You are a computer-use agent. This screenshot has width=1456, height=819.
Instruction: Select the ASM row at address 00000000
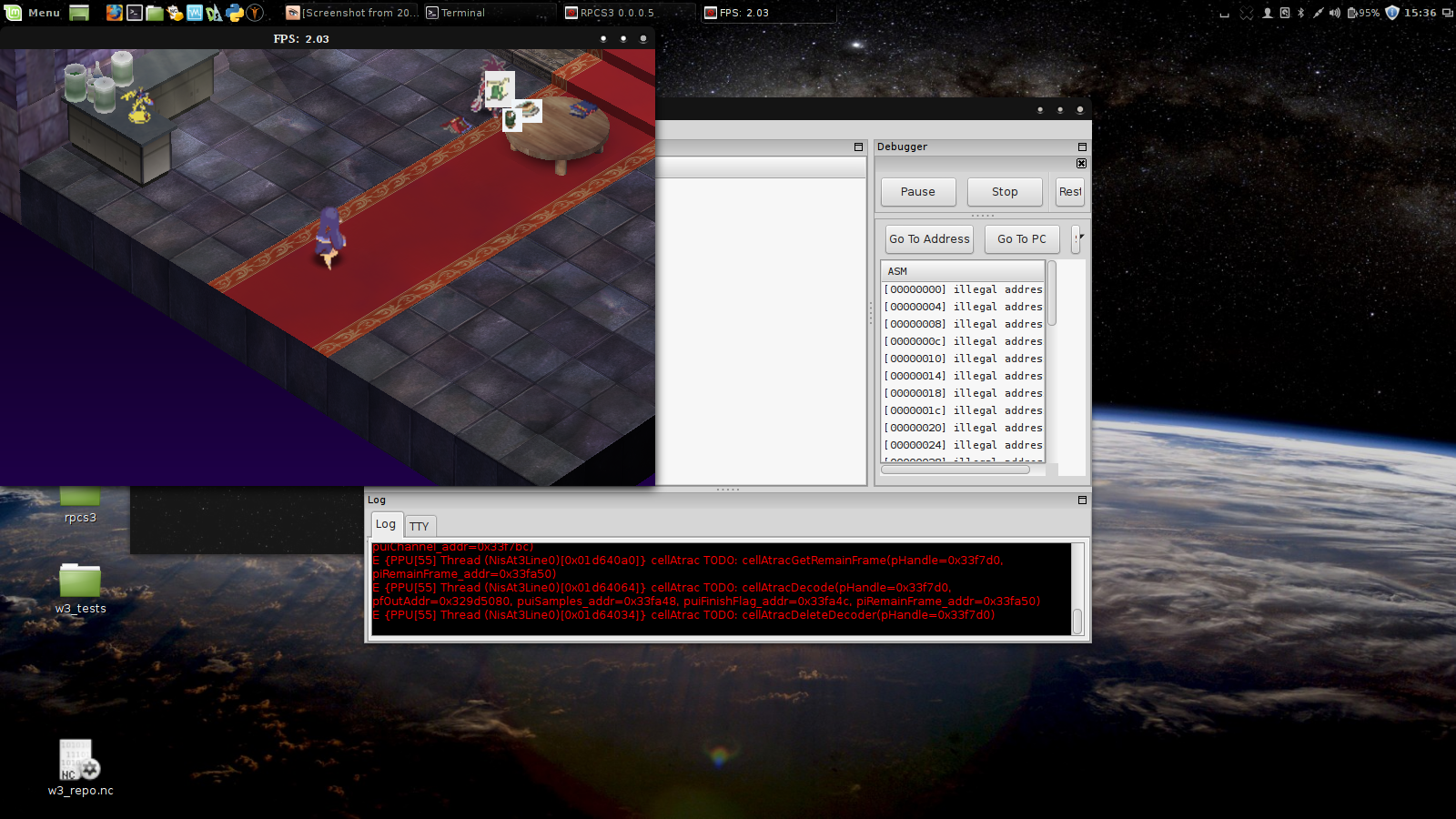coord(963,289)
